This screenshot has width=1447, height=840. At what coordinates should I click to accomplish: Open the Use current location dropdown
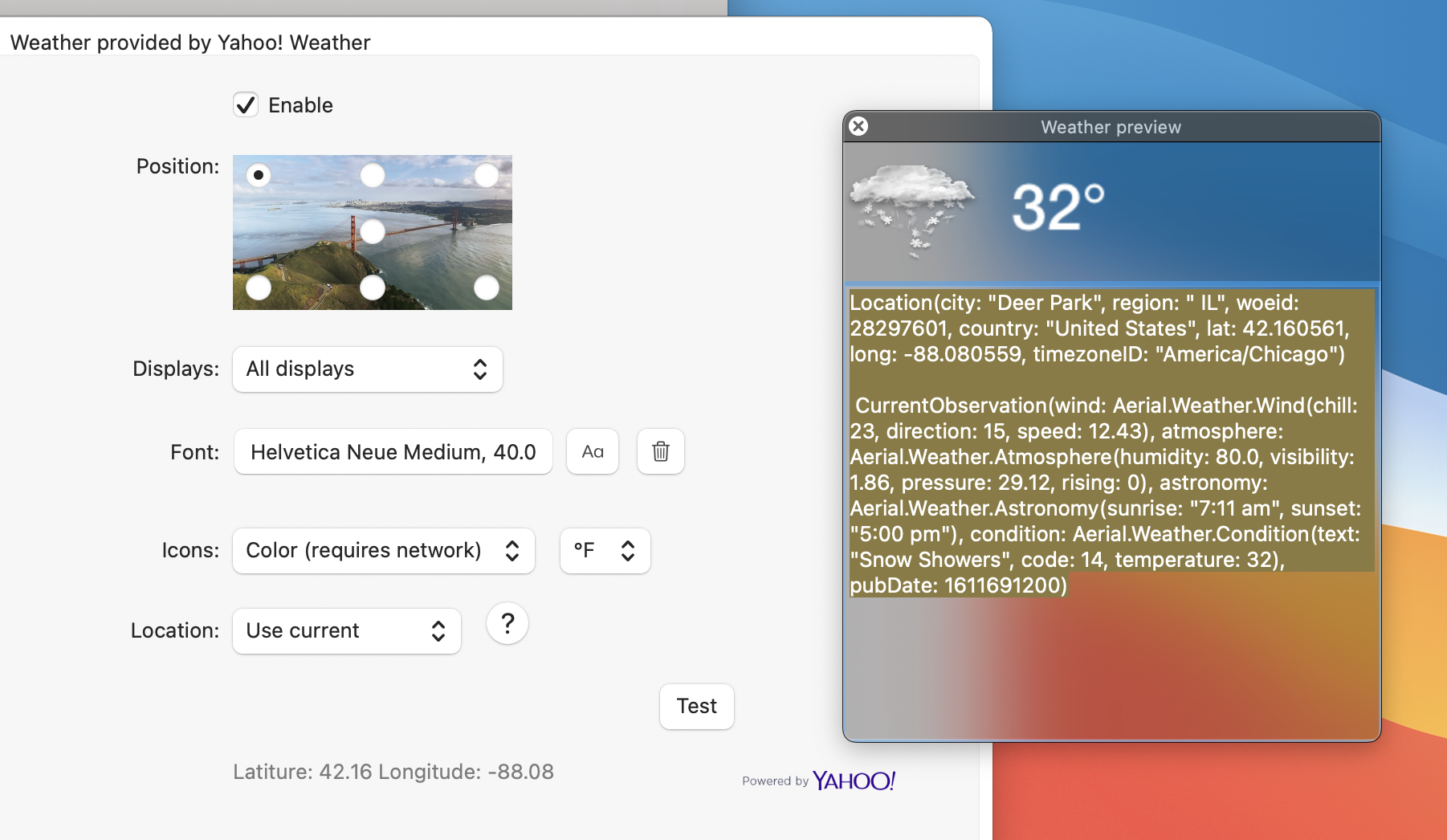[347, 631]
